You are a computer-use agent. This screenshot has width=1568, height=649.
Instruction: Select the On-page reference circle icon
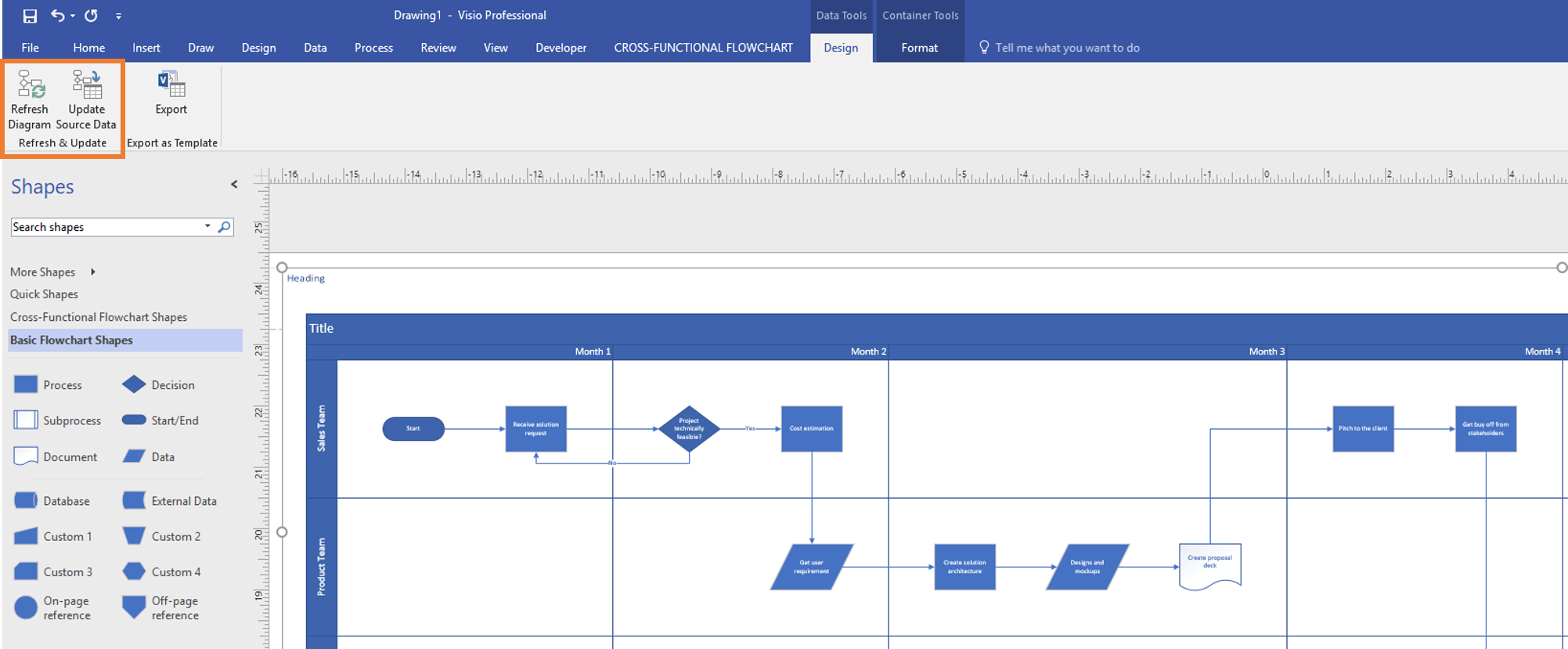point(26,608)
